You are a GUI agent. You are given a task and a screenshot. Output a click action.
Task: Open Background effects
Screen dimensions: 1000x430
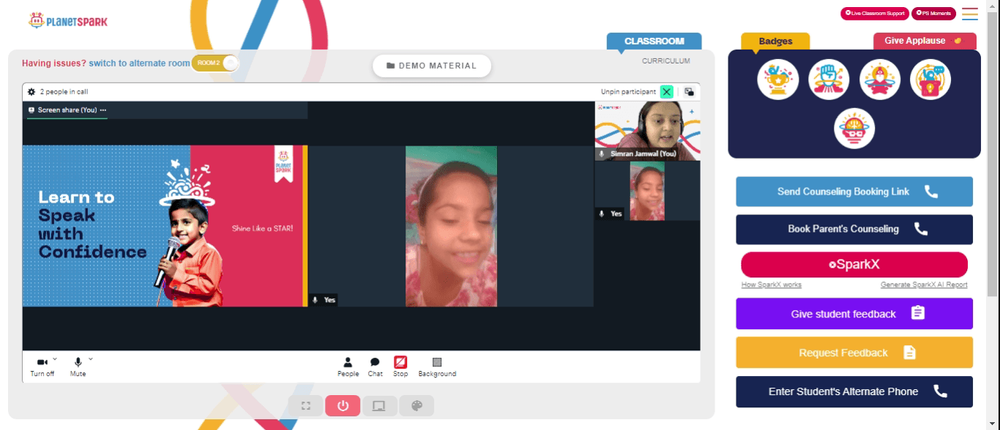[437, 367]
